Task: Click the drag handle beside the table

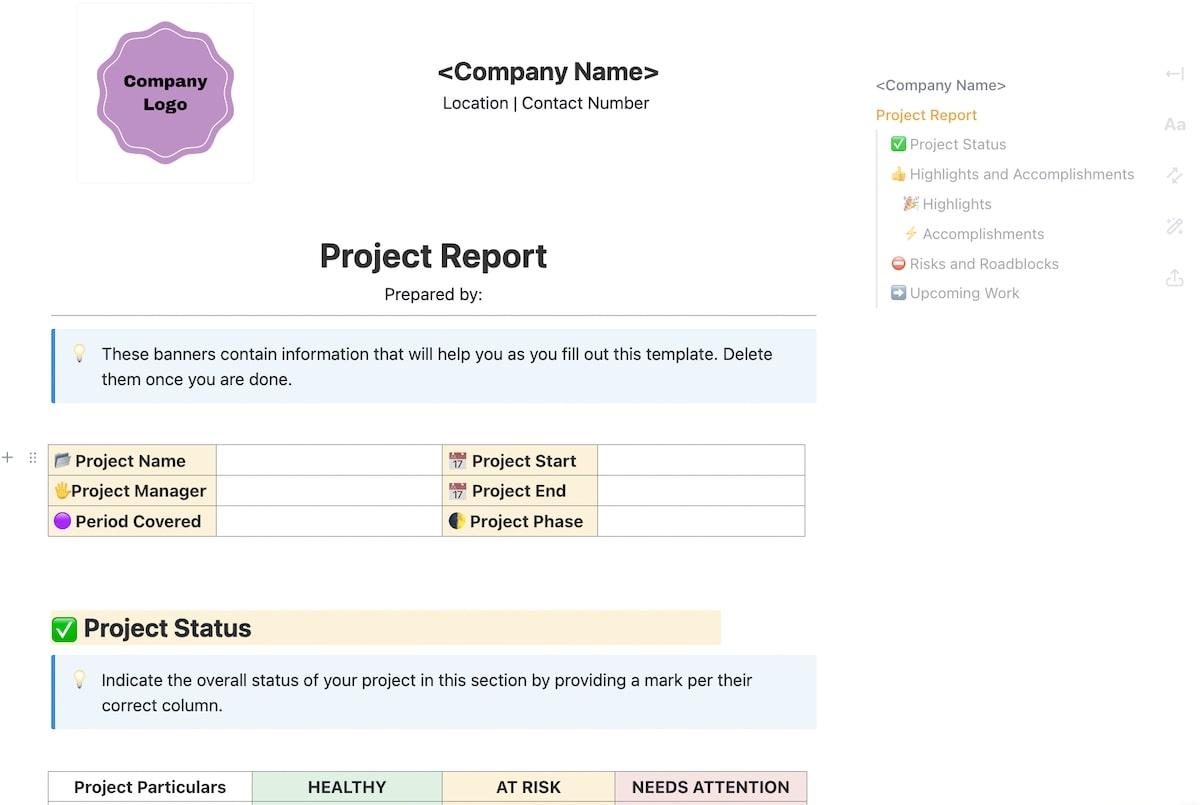Action: [x=32, y=458]
